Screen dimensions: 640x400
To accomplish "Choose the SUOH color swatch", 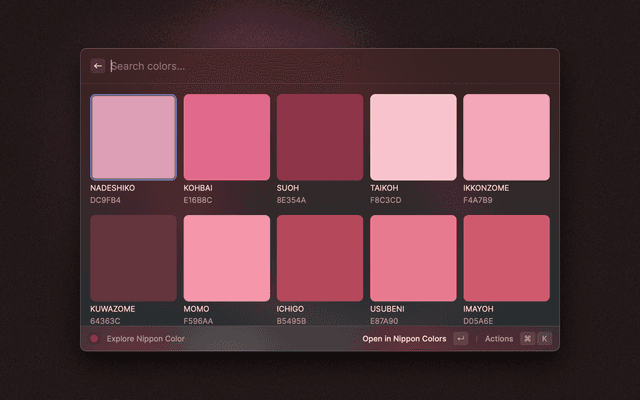I will click(x=320, y=137).
